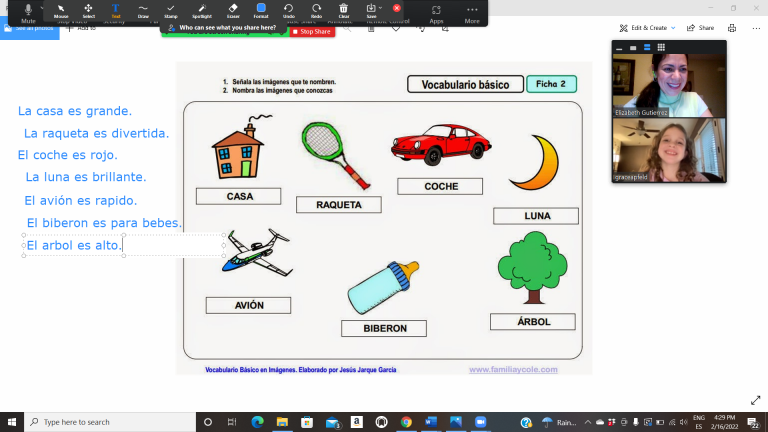The height and width of the screenshot is (432, 768).
Task: Launch Microsoft Edge from taskbar
Action: (257, 422)
